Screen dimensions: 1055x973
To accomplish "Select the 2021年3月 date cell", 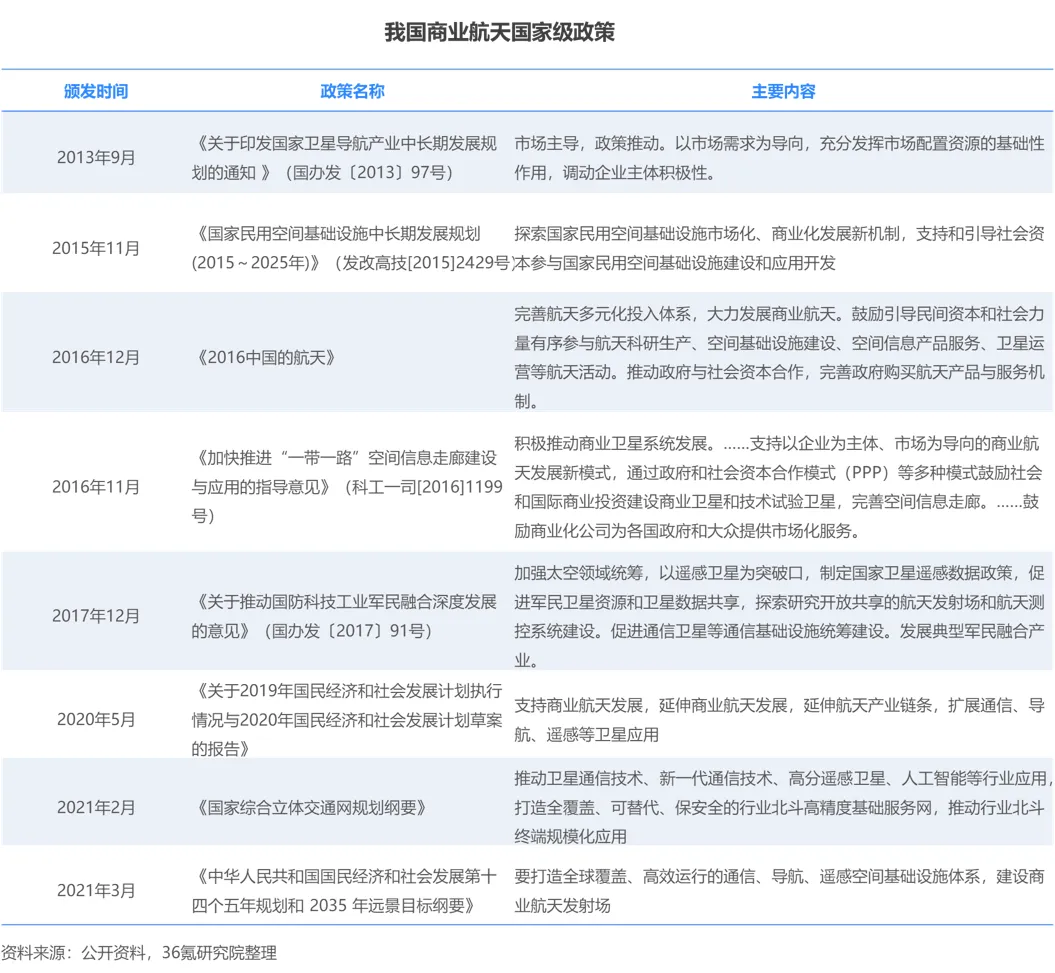I will [96, 891].
